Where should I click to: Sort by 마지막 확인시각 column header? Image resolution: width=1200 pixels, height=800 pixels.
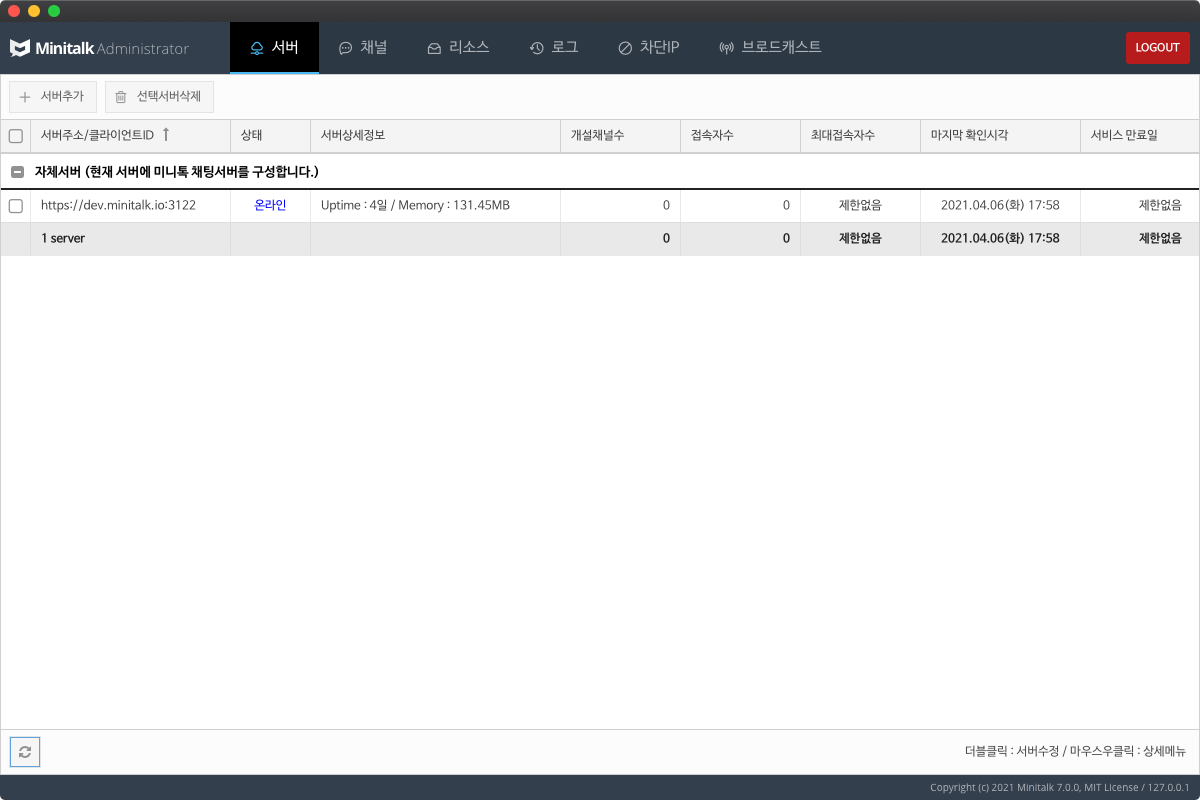point(1000,136)
